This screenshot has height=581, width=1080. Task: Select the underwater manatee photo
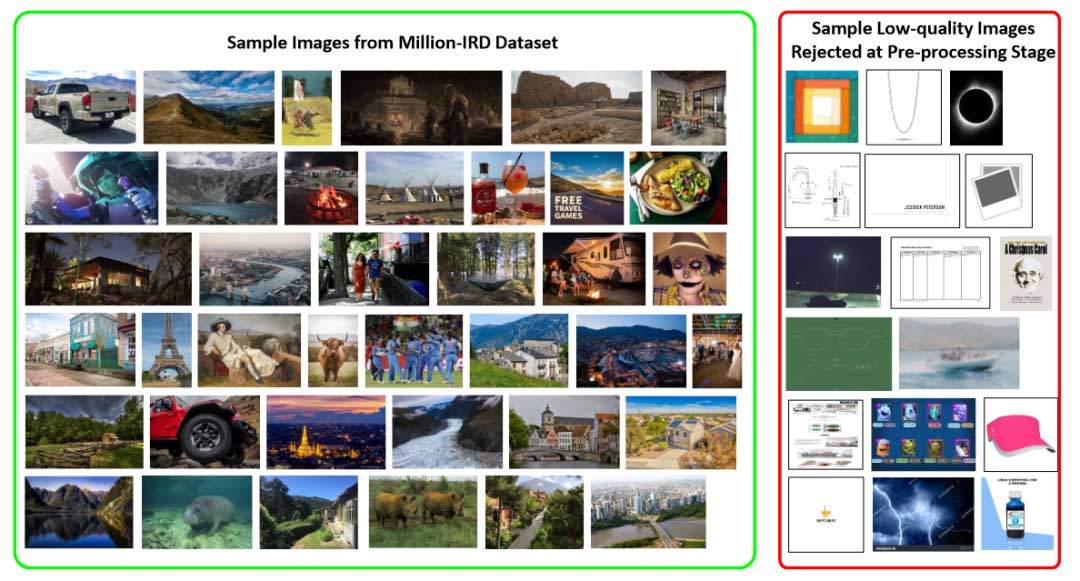point(196,511)
